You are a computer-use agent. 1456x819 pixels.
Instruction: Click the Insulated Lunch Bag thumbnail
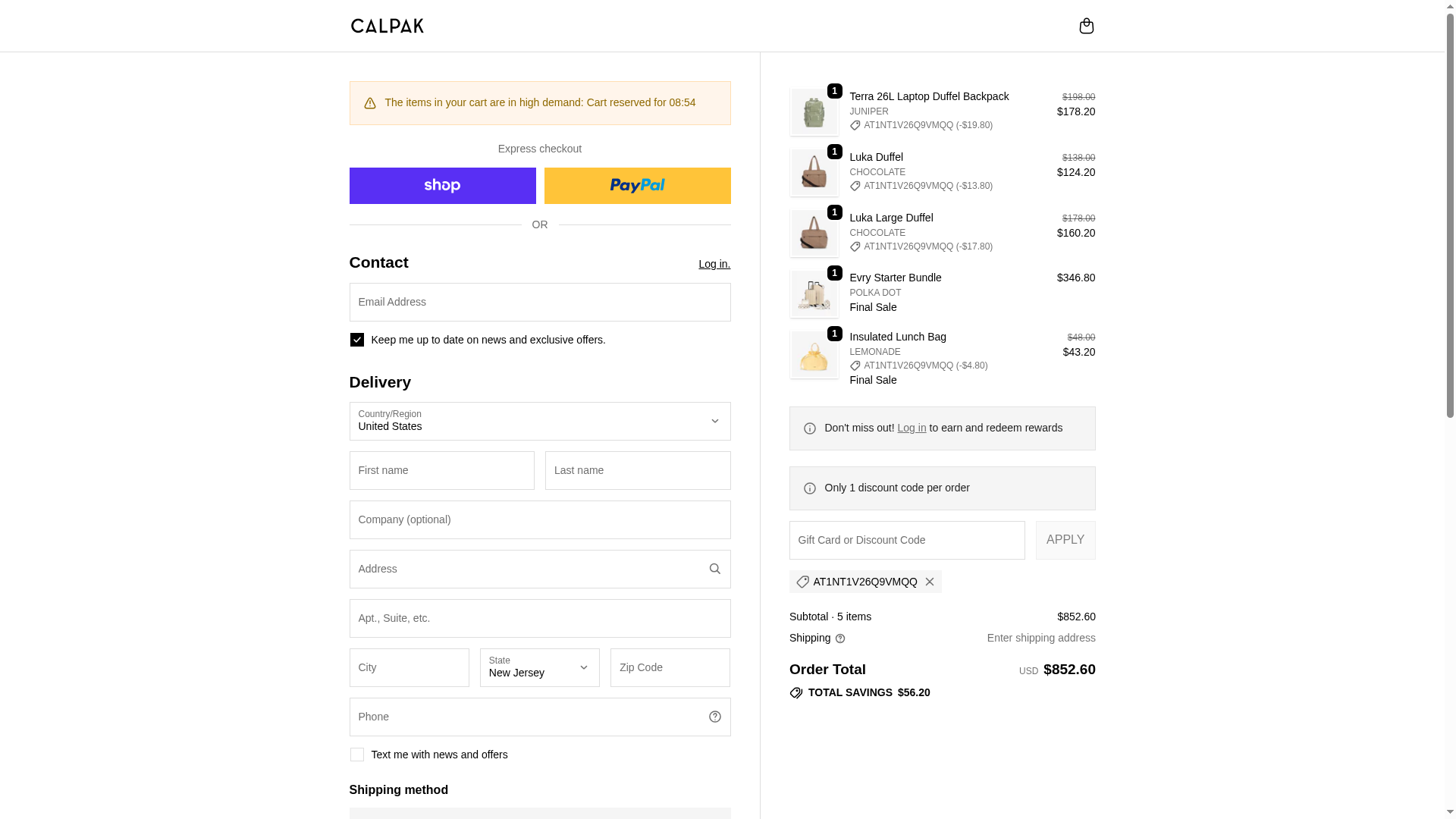(x=814, y=354)
